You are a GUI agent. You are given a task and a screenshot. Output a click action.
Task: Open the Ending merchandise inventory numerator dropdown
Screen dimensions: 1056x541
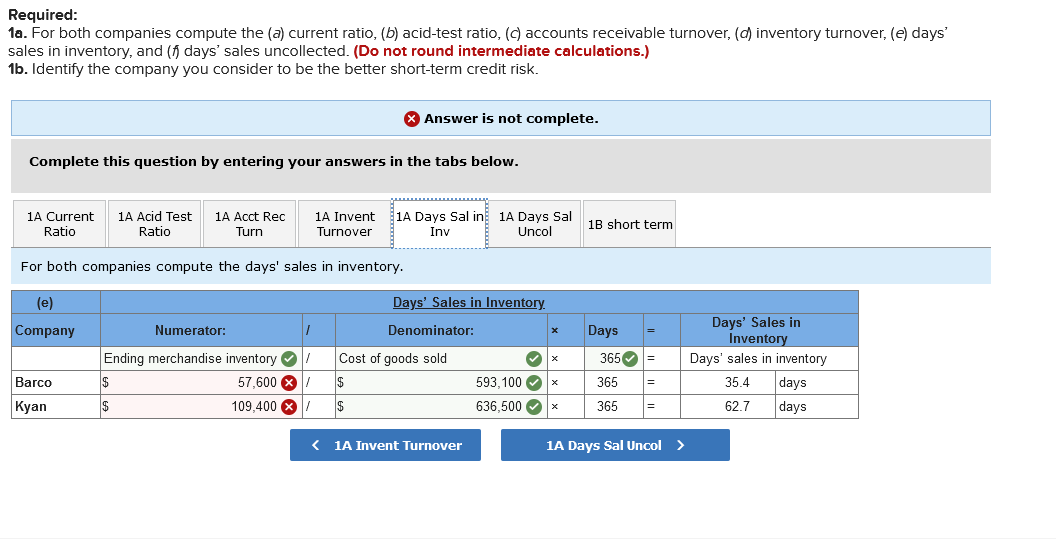coord(201,359)
